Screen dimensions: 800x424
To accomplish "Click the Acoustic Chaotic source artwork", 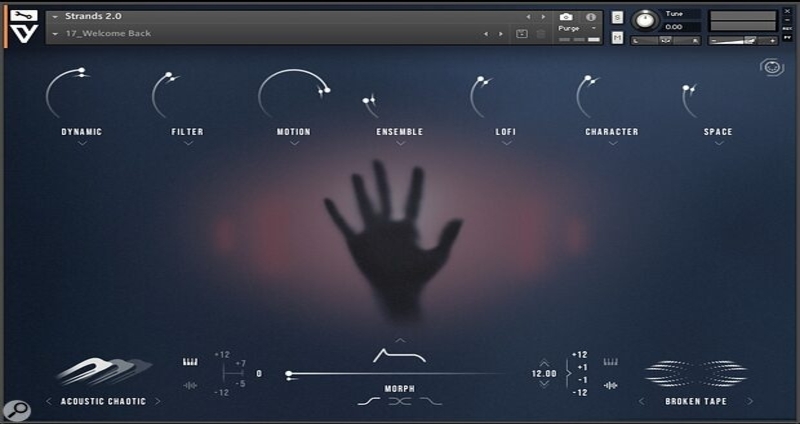I will point(104,371).
